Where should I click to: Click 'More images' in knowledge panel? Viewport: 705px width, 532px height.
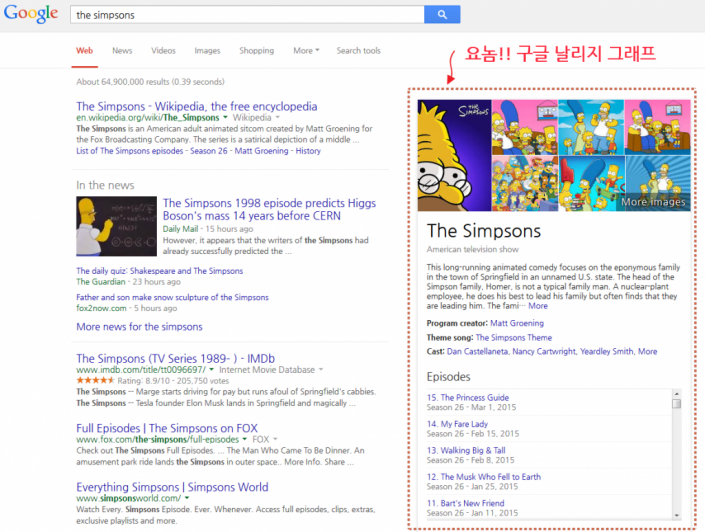point(653,202)
